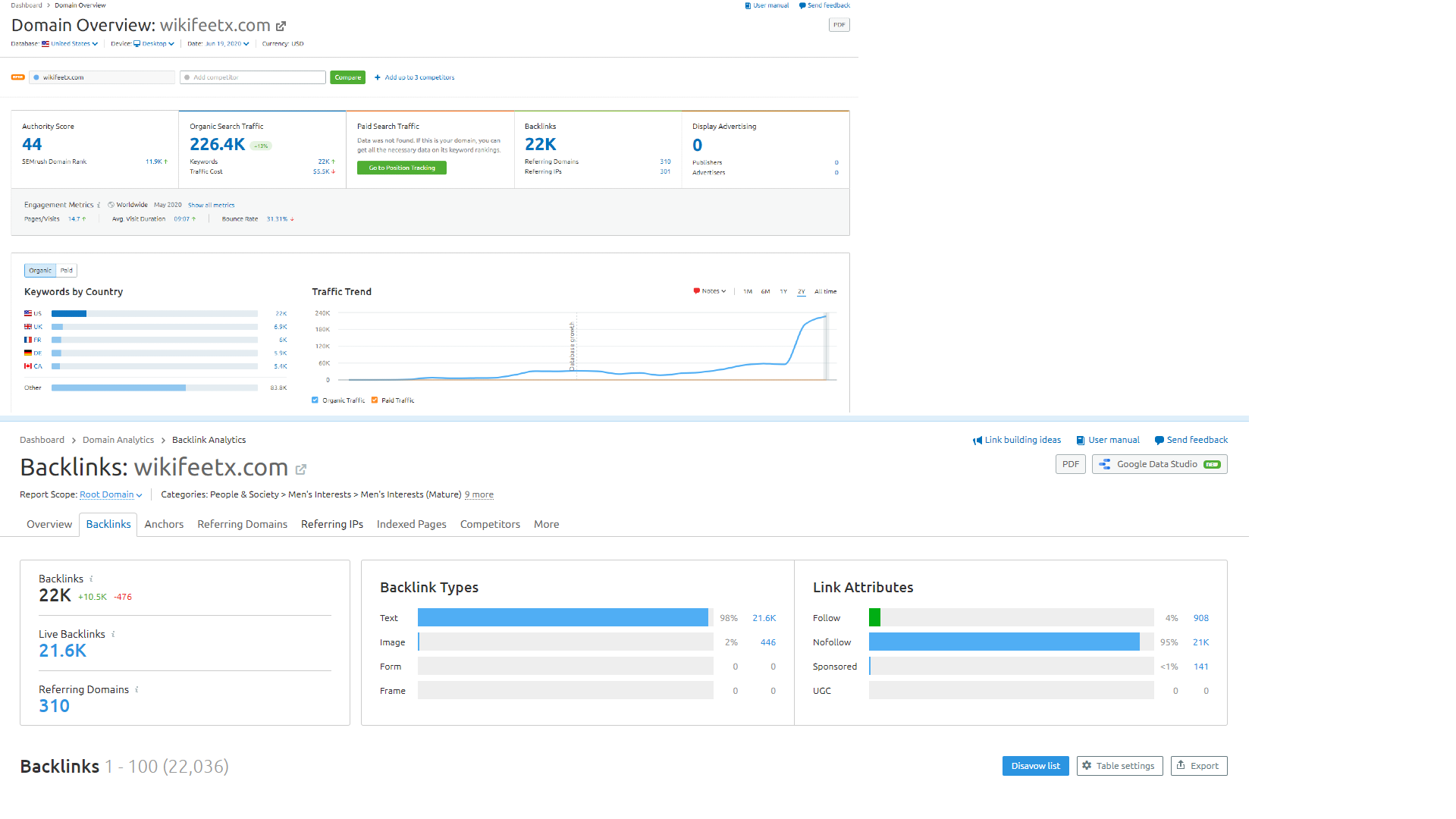The image size is (1456, 819).
Task: Select the All time traffic trend range
Action: point(826,292)
